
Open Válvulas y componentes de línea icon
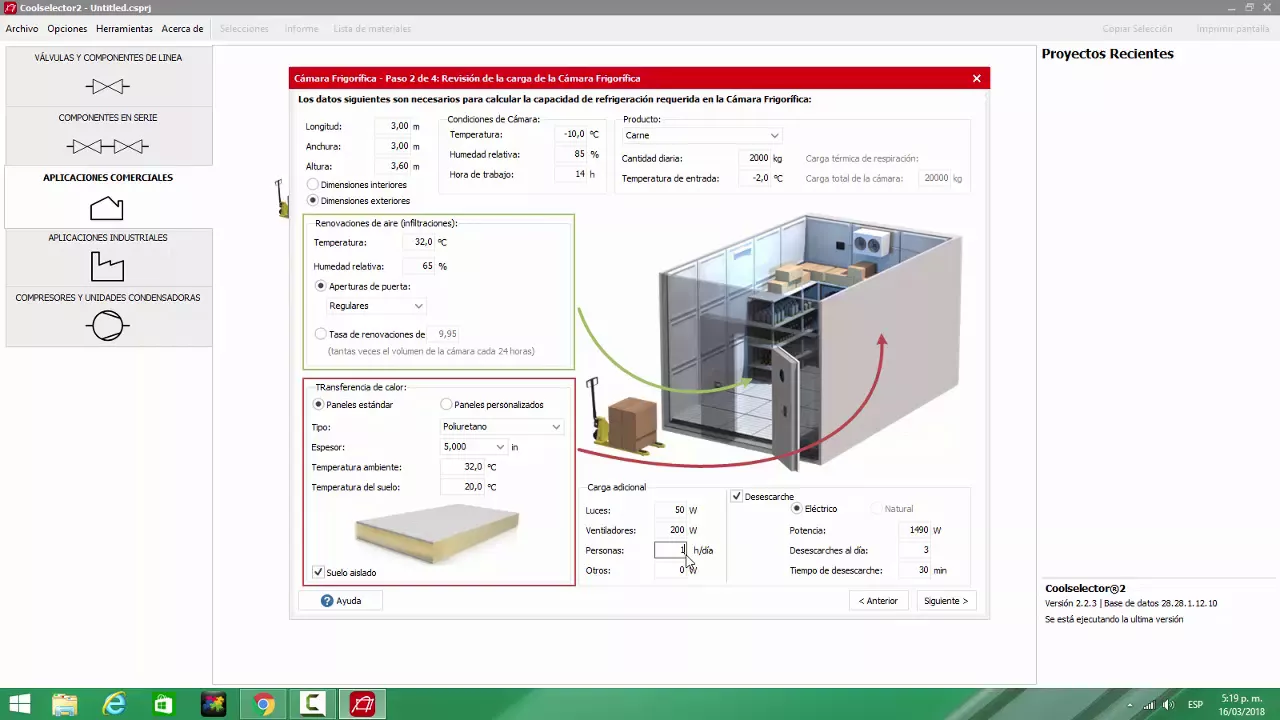[x=107, y=87]
